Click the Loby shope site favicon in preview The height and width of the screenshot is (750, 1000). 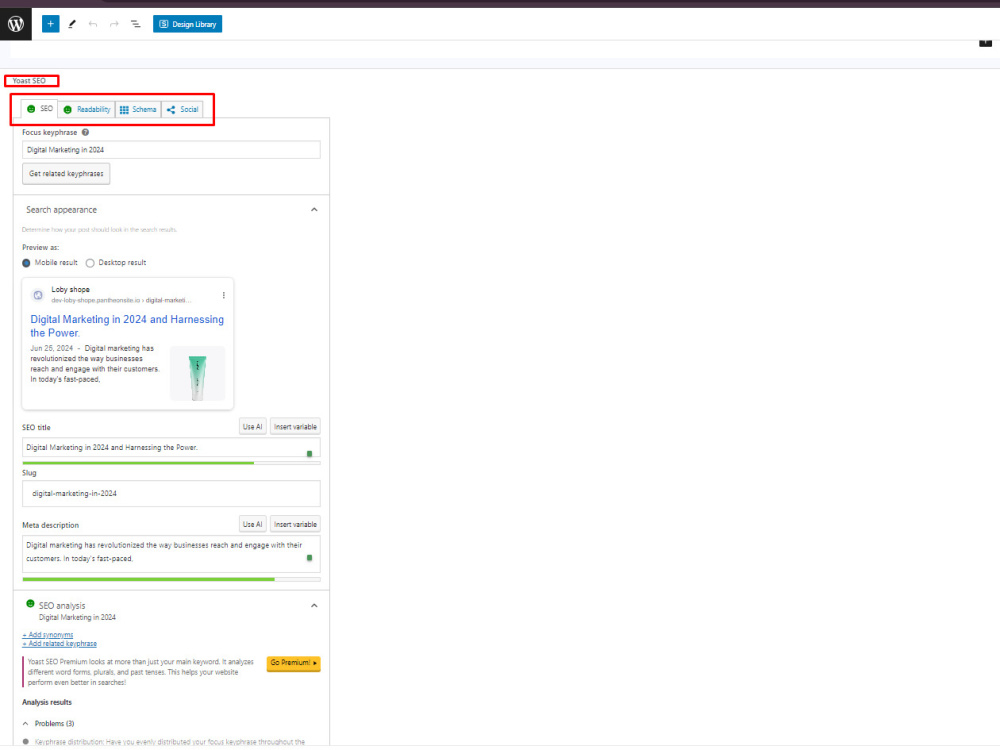click(x=38, y=295)
